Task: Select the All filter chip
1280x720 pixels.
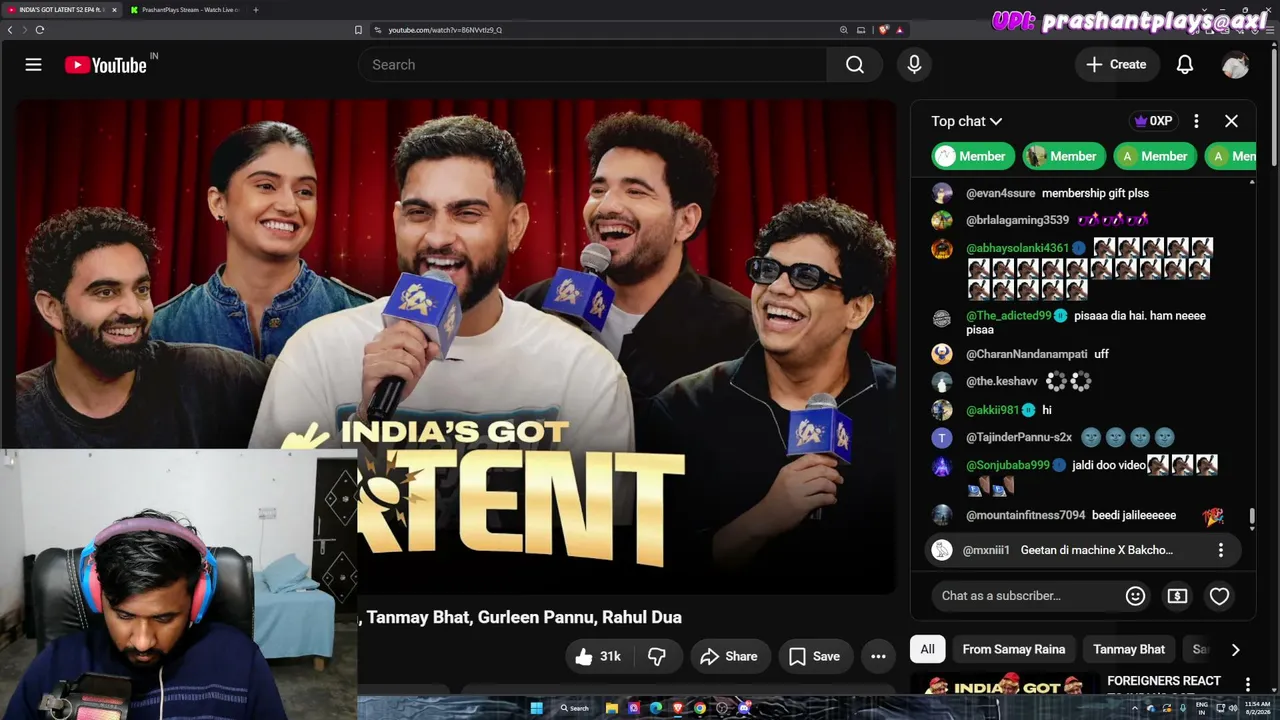Action: pos(927,649)
